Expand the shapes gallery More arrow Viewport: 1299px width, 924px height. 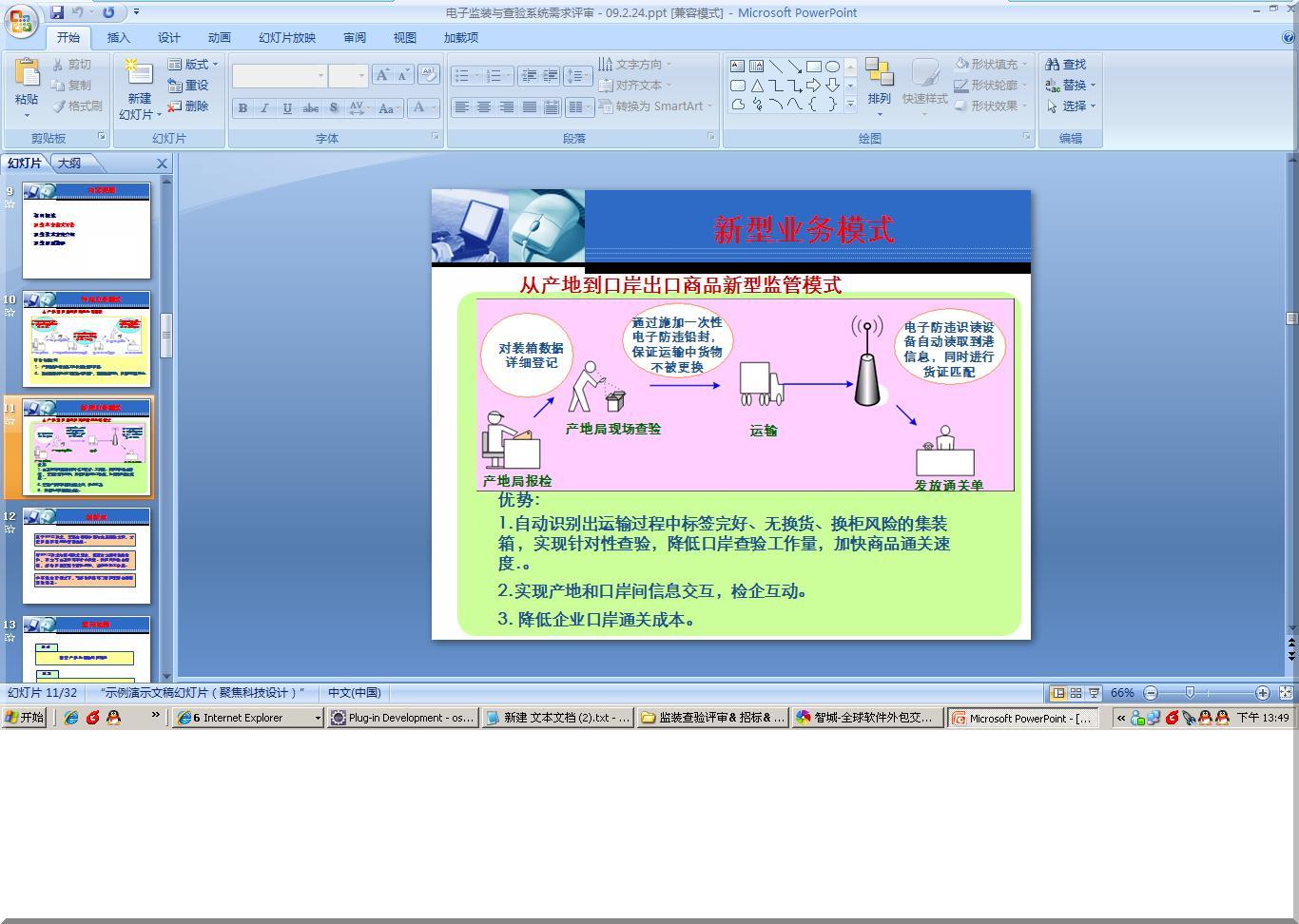(x=850, y=104)
